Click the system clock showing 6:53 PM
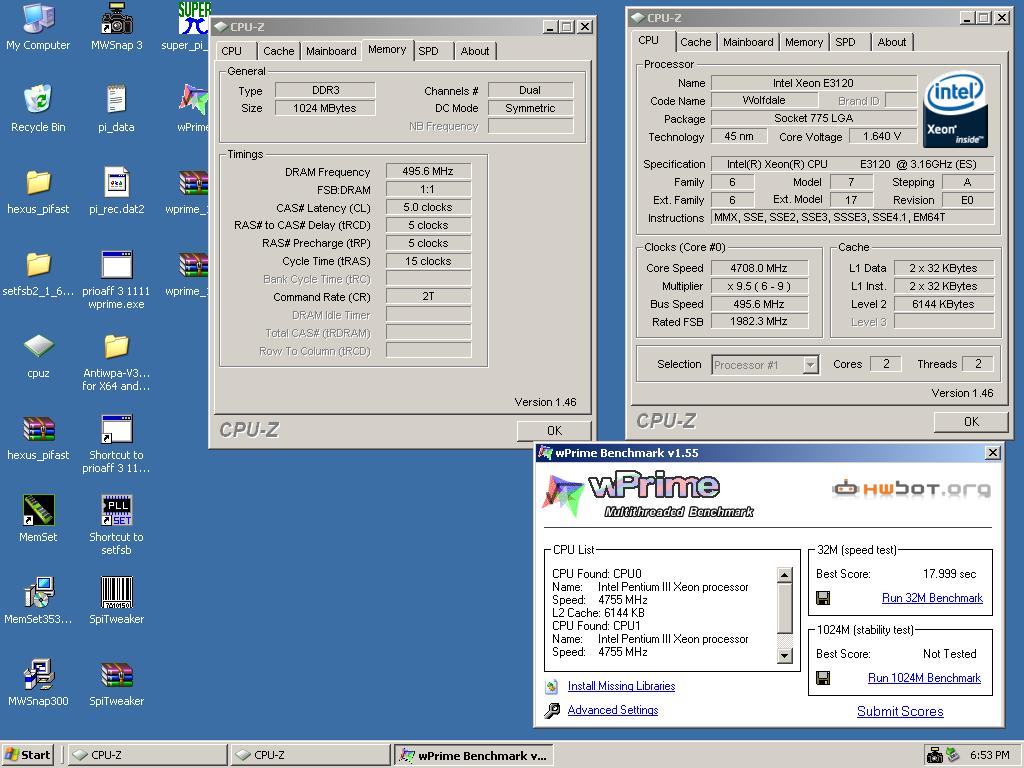 [x=989, y=755]
